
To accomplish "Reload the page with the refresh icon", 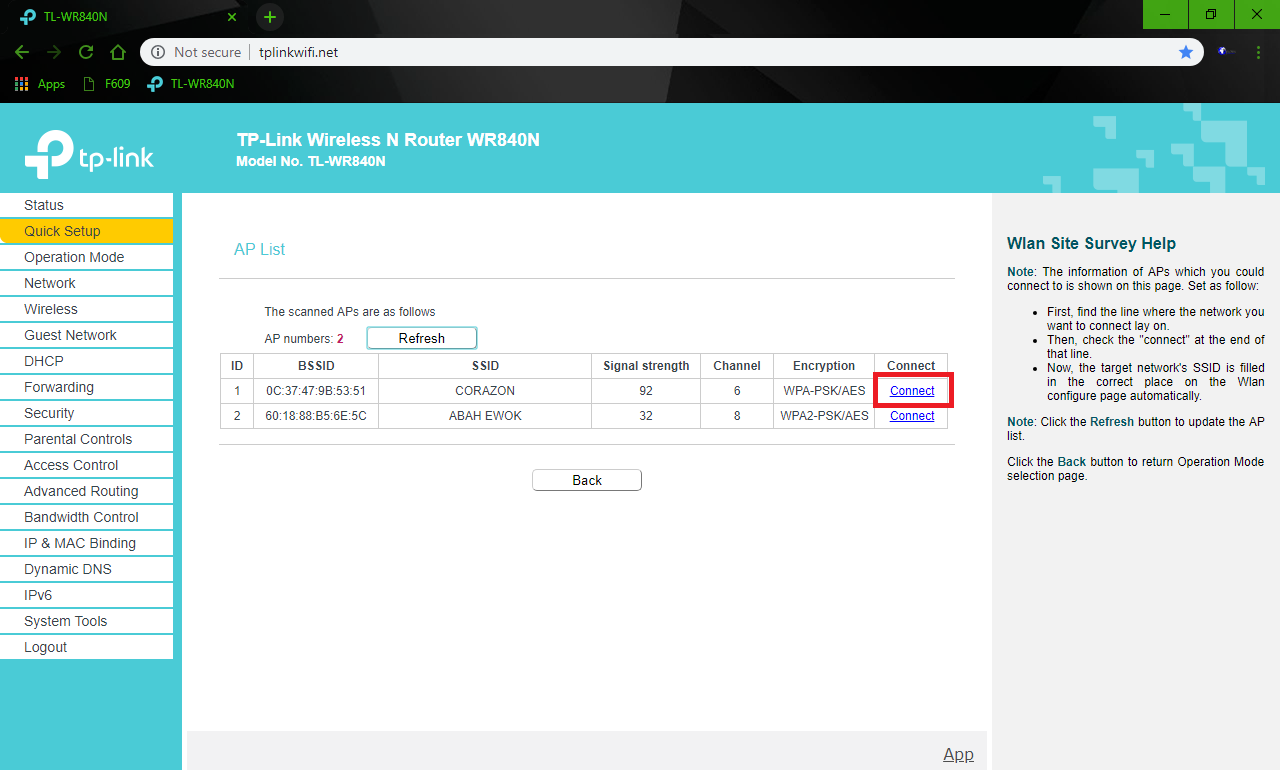I will click(86, 52).
